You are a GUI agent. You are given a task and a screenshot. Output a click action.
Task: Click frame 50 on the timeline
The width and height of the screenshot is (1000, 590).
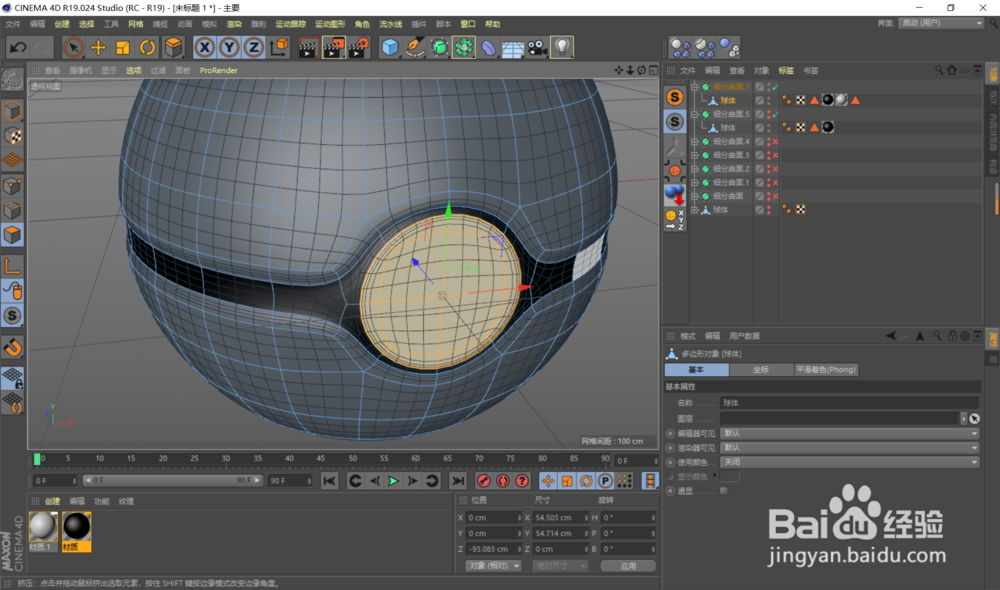(x=353, y=459)
